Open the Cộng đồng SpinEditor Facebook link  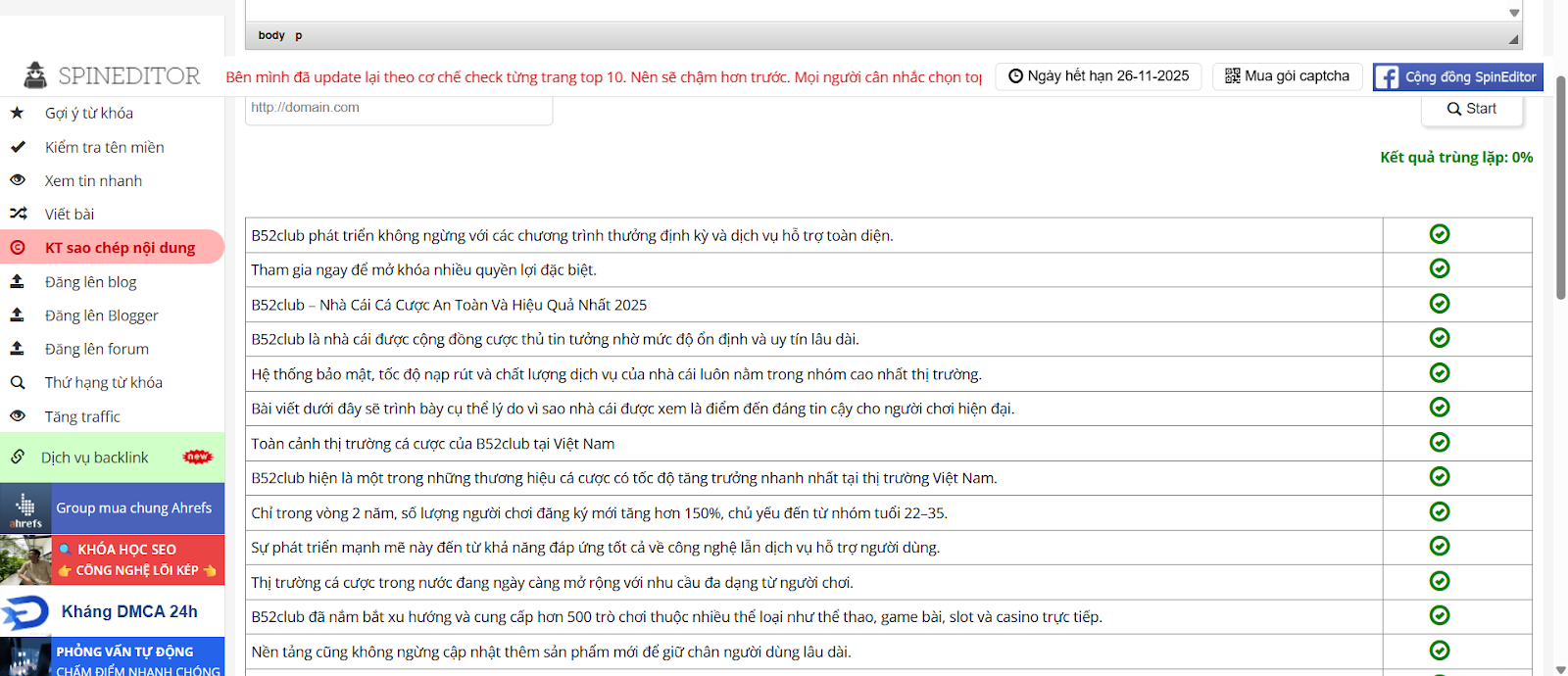pyautogui.click(x=1457, y=77)
